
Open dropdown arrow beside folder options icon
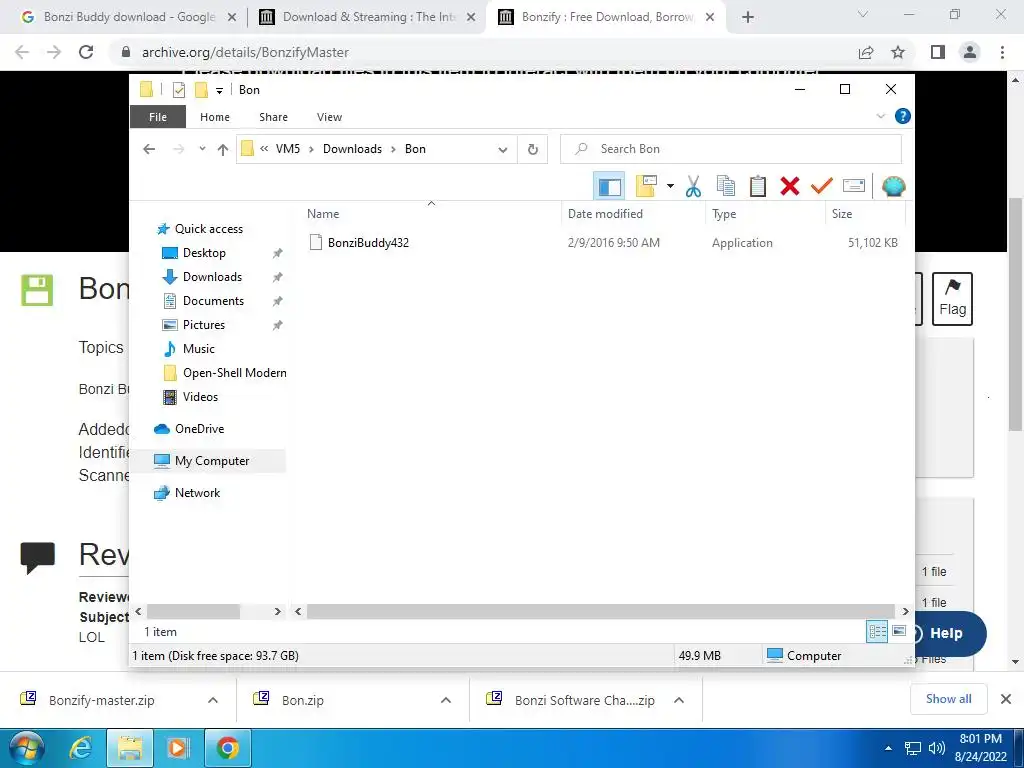pyautogui.click(x=670, y=186)
